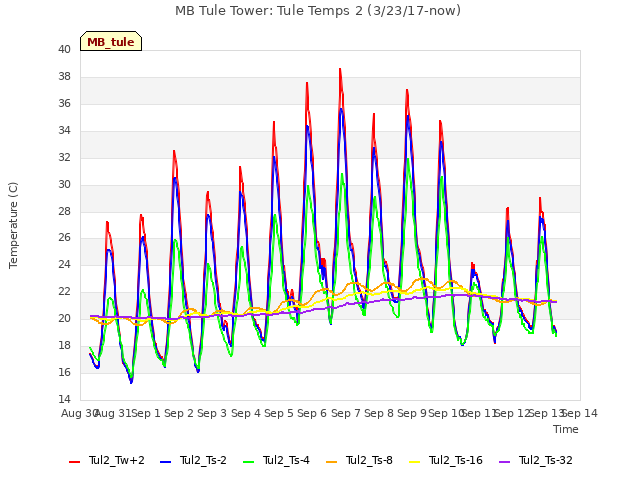Click the blue Tul2_Ts-2 legend swatch
This screenshot has width=640, height=480.
tap(165, 462)
